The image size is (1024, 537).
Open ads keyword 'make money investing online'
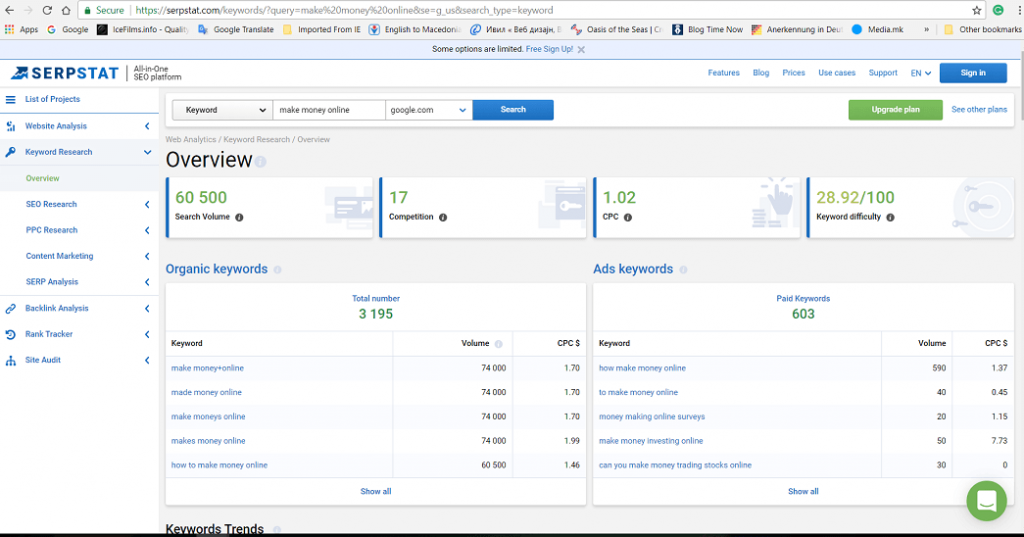651,441
